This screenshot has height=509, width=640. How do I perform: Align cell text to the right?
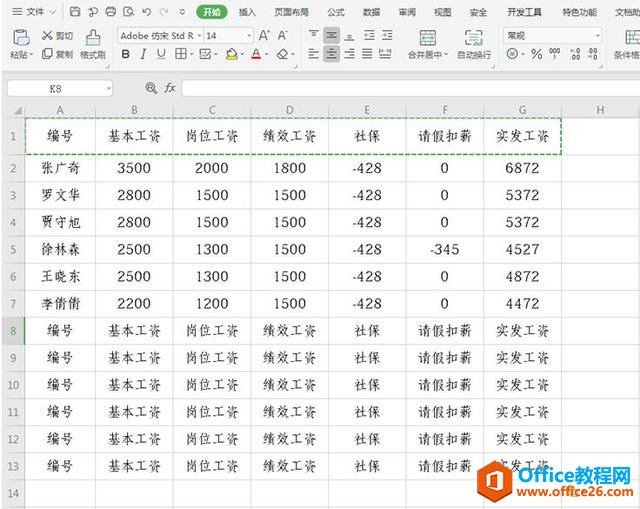[349, 54]
